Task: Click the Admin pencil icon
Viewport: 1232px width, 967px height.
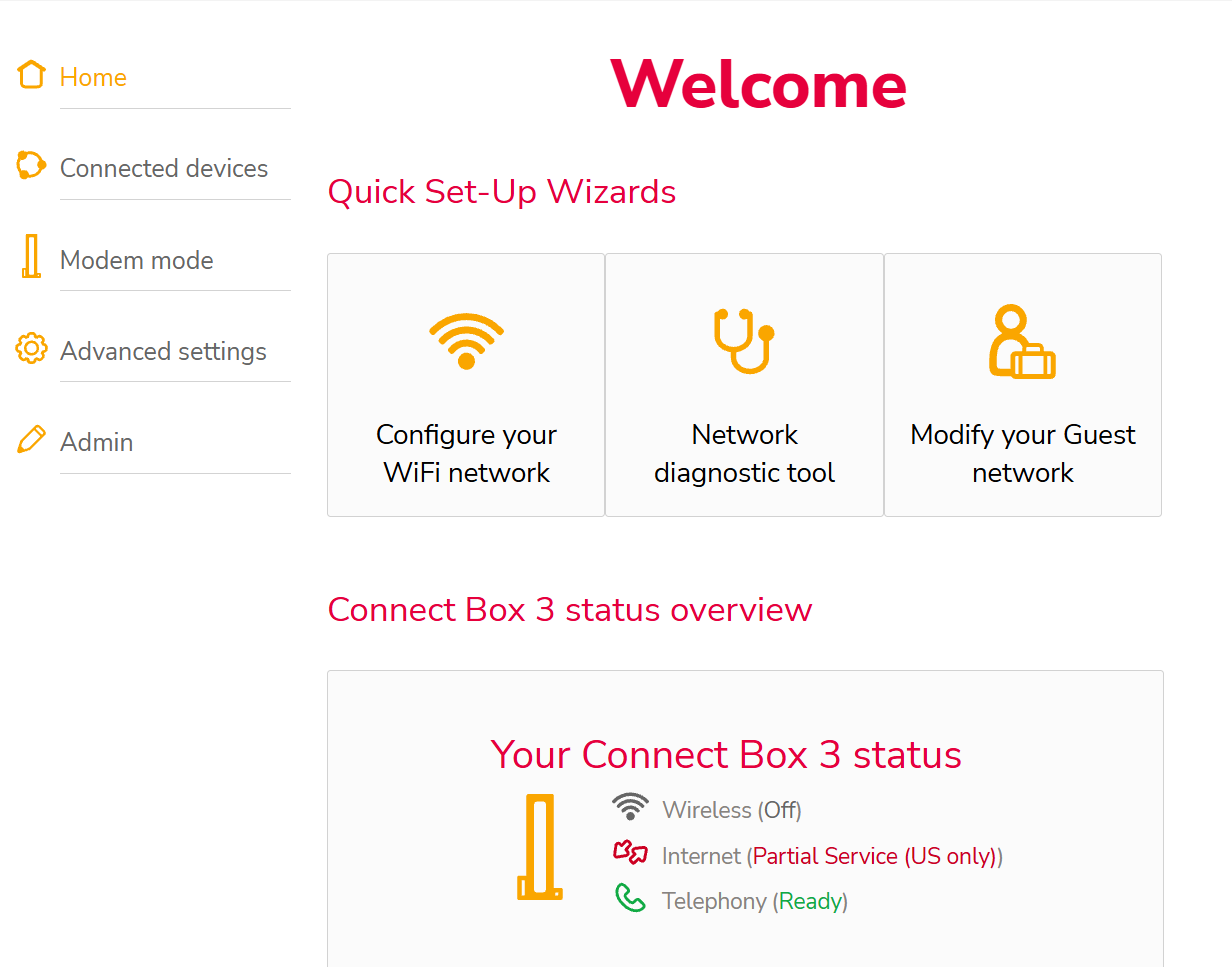Action: pyautogui.click(x=32, y=439)
